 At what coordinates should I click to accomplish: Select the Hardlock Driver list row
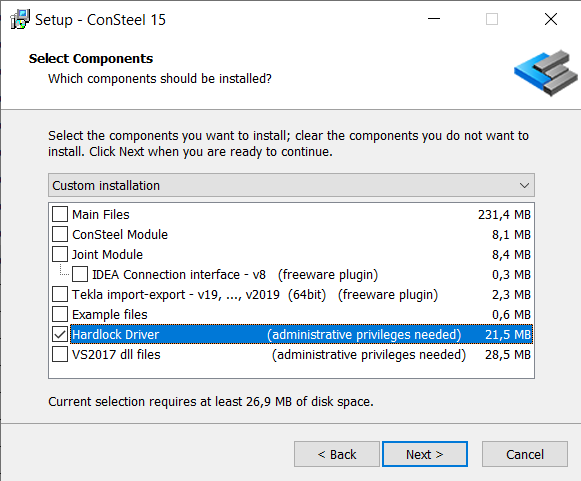point(301,334)
